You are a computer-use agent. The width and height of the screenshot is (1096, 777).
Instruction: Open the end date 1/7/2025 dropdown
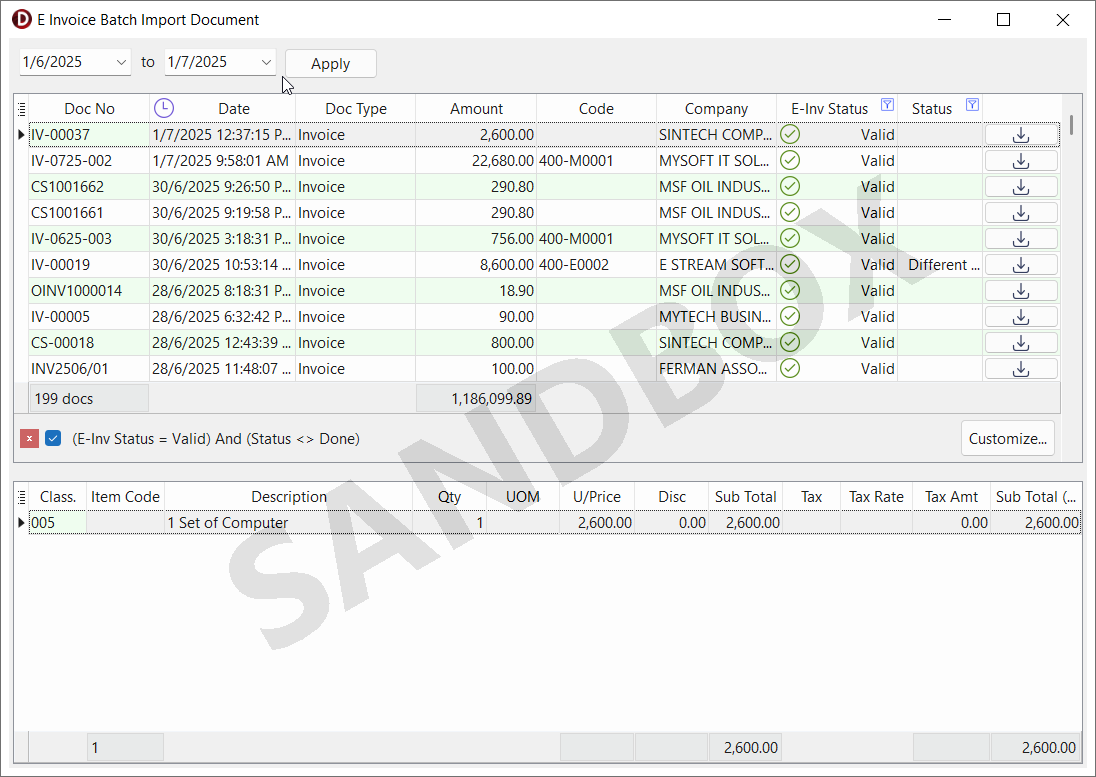click(x=266, y=62)
